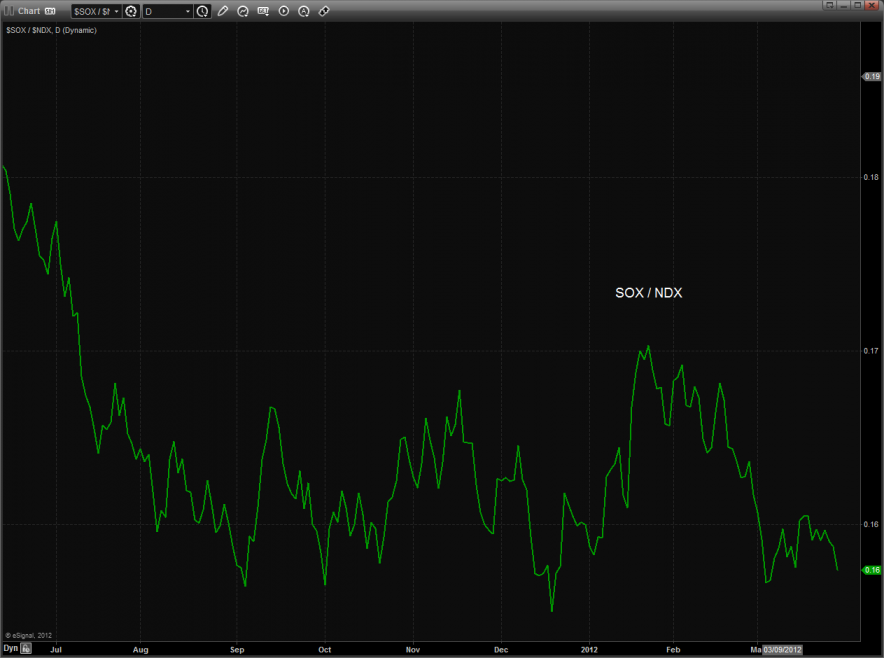Viewport: 884px width, 658px height.
Task: Select the pencil drawing tool
Action: coord(222,11)
